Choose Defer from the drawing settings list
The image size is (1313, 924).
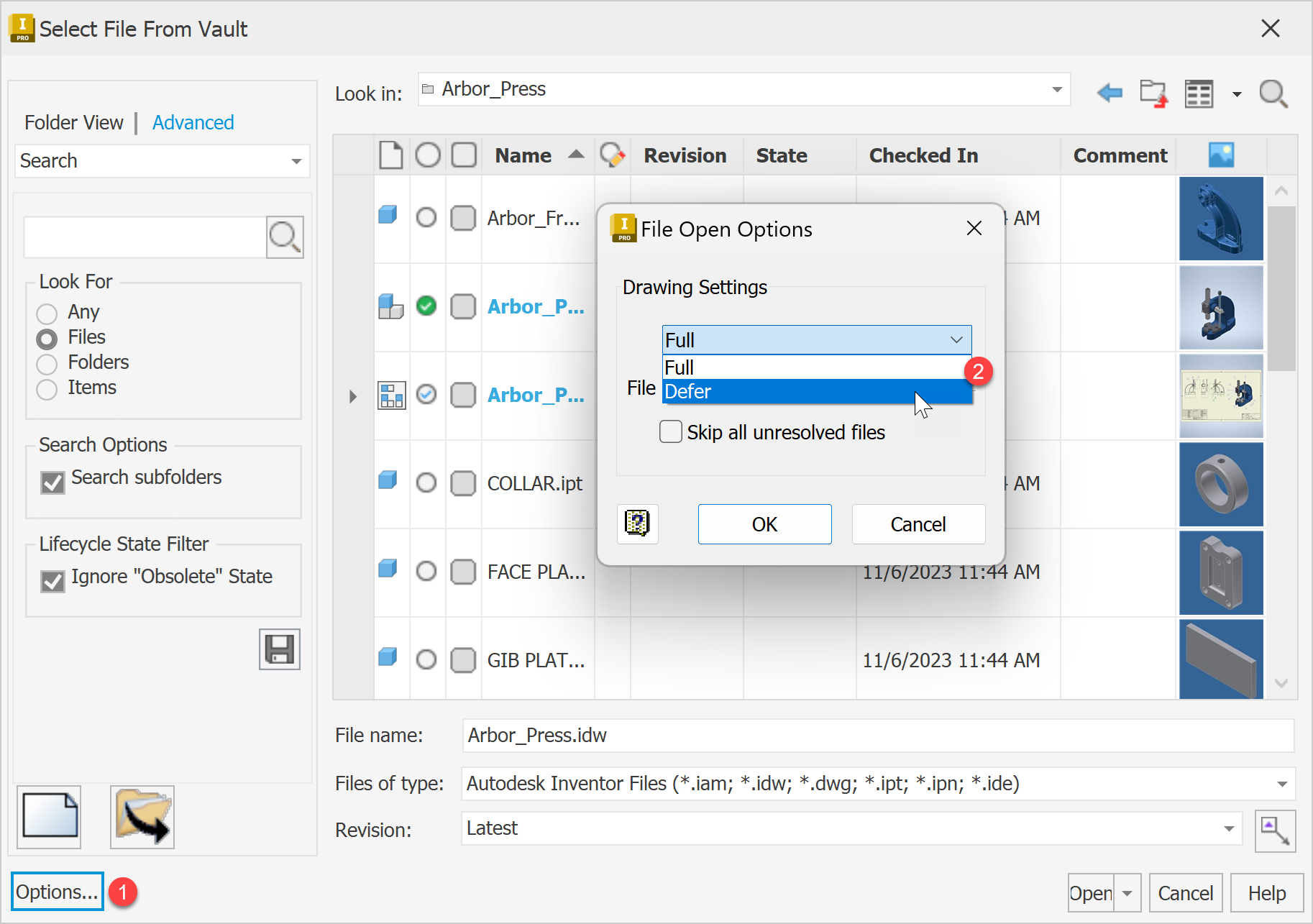(x=816, y=392)
